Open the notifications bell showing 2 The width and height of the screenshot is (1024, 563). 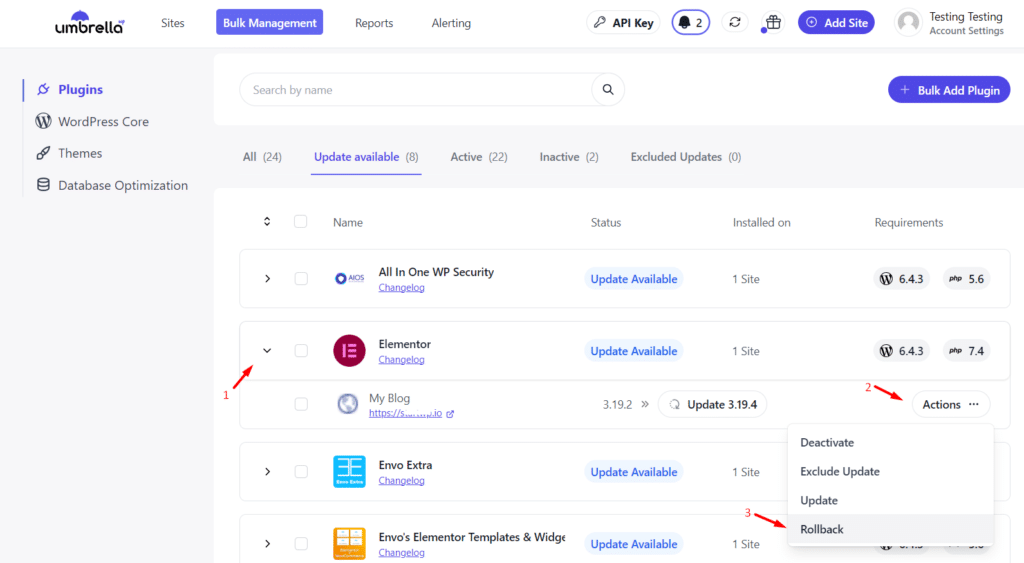pos(690,23)
